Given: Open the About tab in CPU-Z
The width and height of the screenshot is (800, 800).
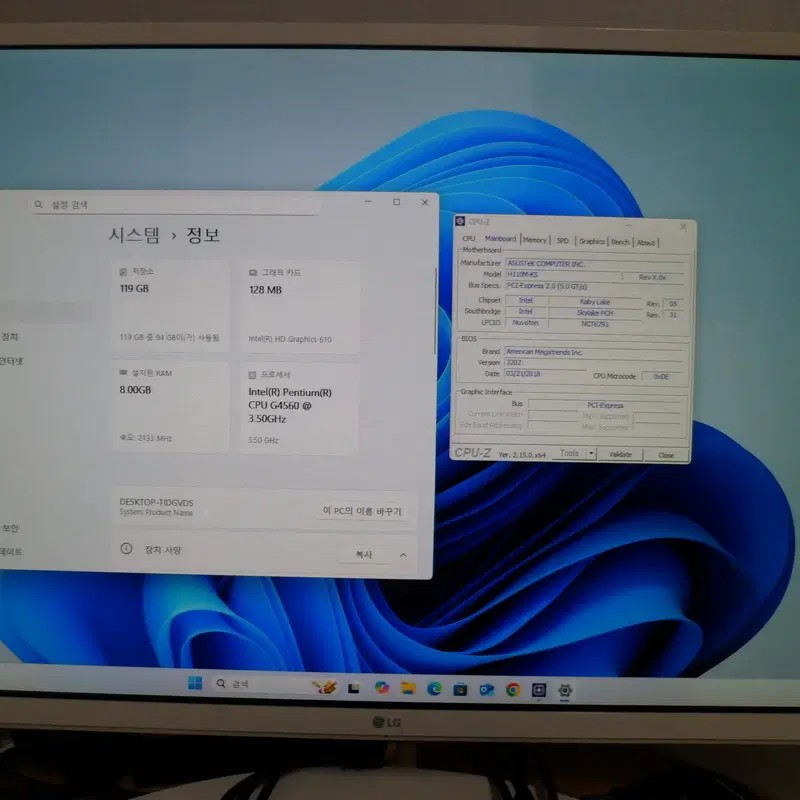Looking at the screenshot, I should [x=645, y=242].
